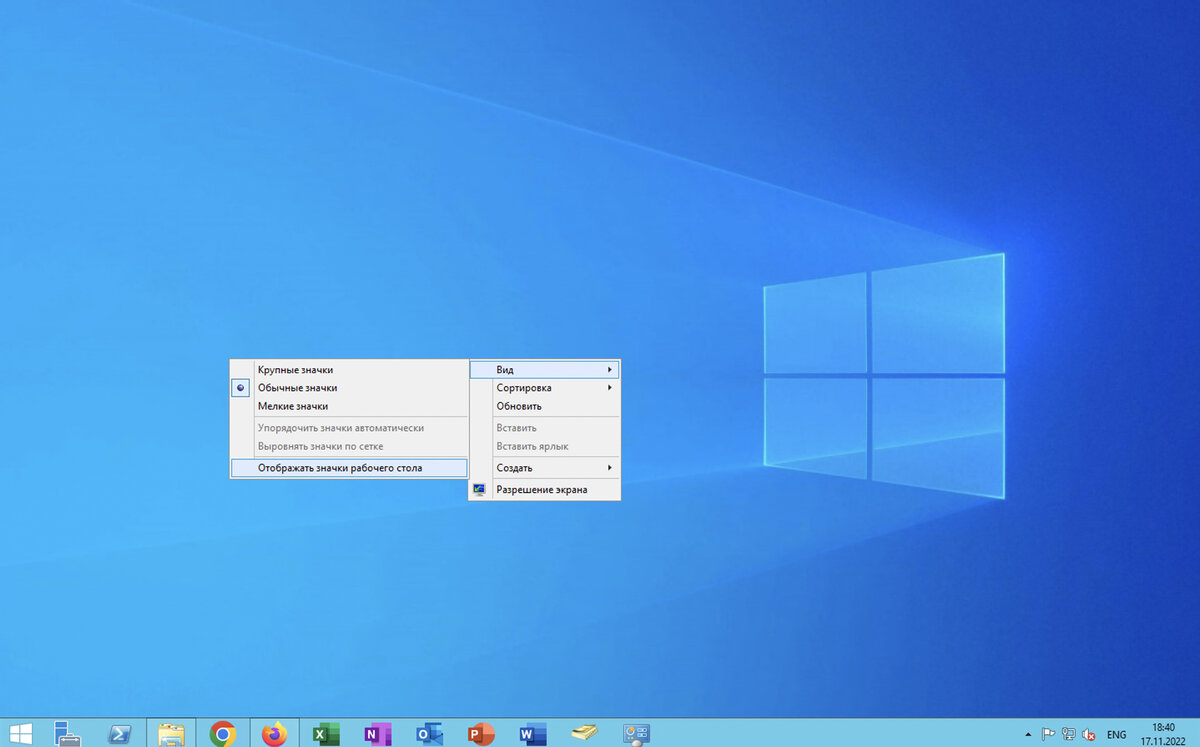Select Мелкие значки view option
This screenshot has height=747, width=1200.
tap(349, 406)
